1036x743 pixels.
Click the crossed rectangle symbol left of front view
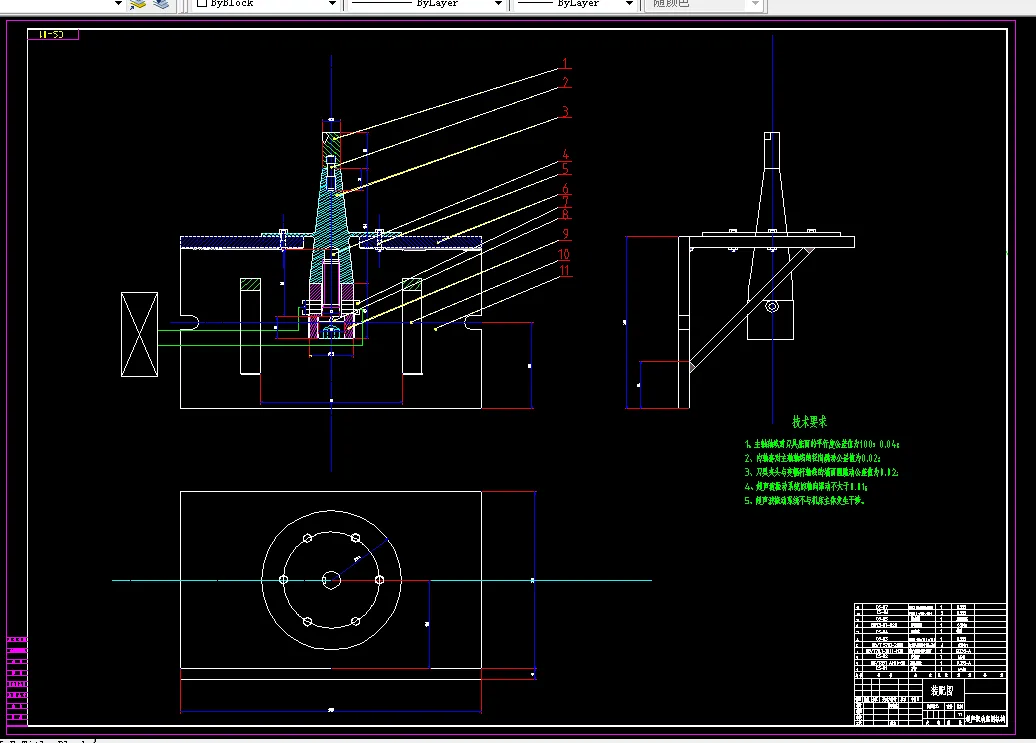tap(139, 335)
